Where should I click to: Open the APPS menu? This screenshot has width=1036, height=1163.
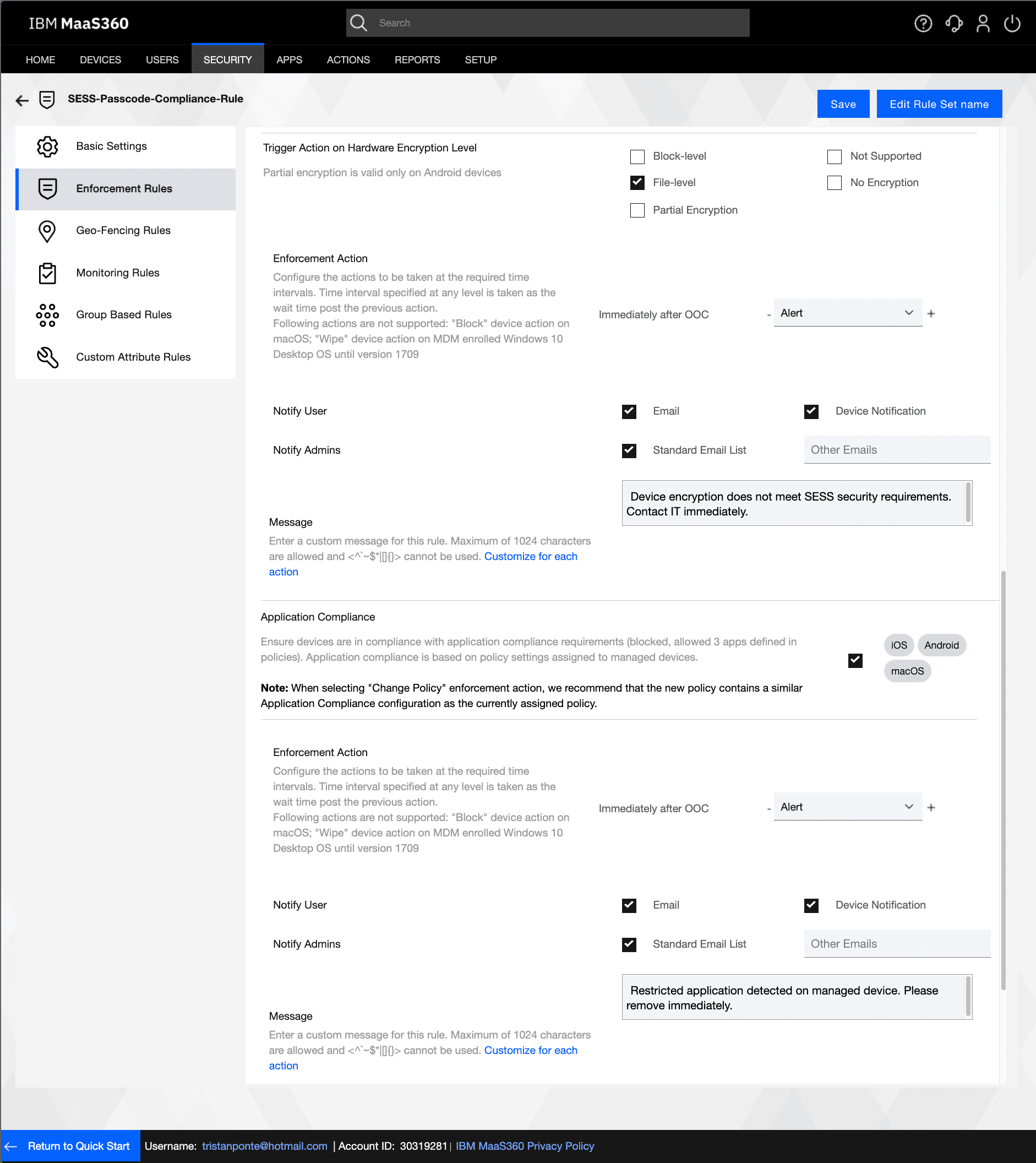click(289, 60)
